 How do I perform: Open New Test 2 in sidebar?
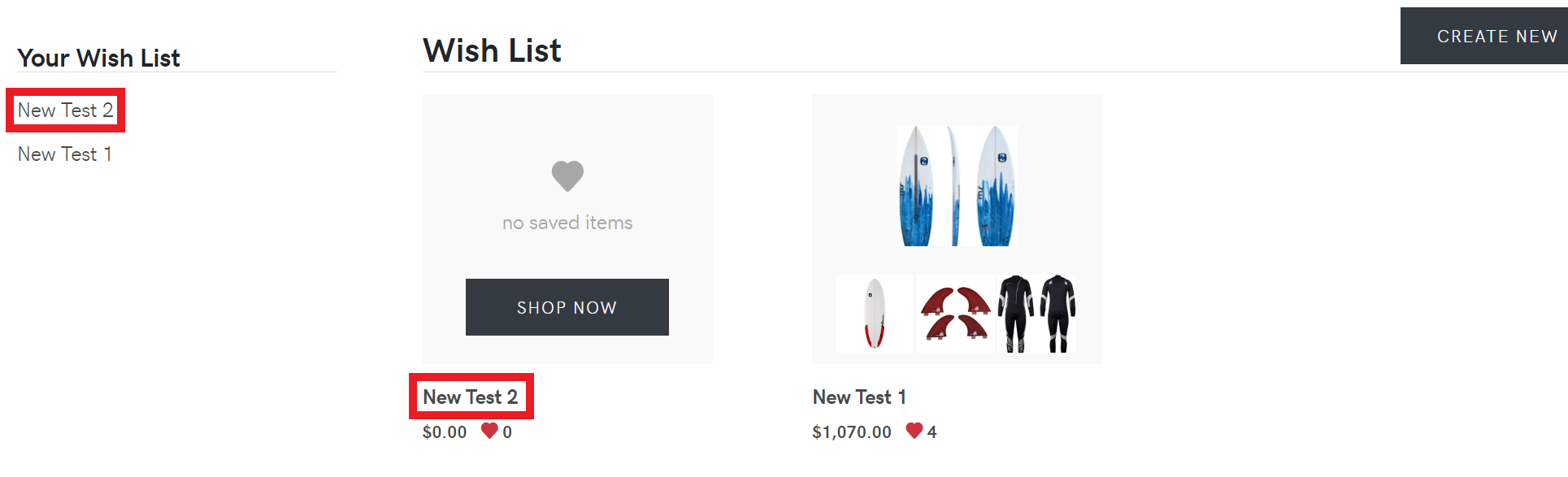click(x=66, y=111)
